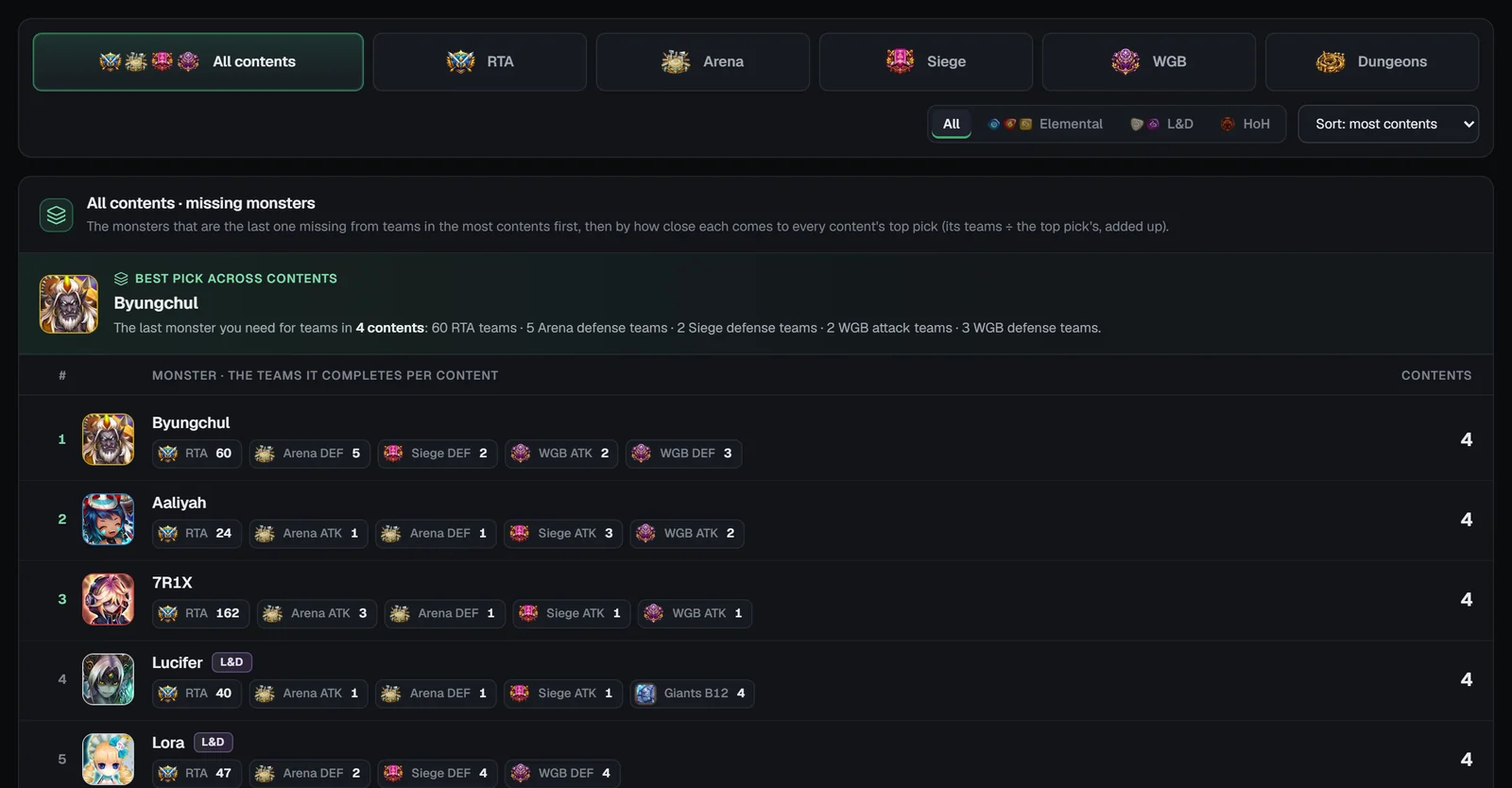This screenshot has height=788, width=1512.
Task: Filter by Elemental monsters
Action: point(1045,124)
